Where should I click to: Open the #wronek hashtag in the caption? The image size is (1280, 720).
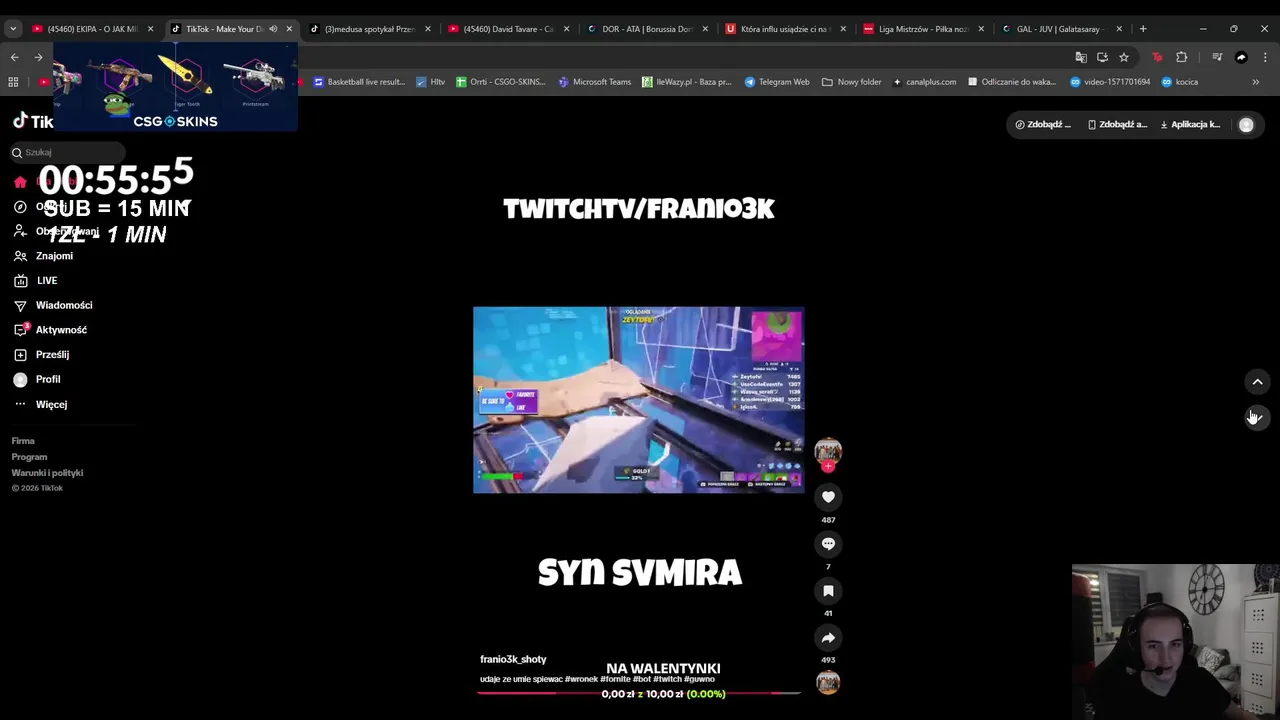click(x=581, y=679)
